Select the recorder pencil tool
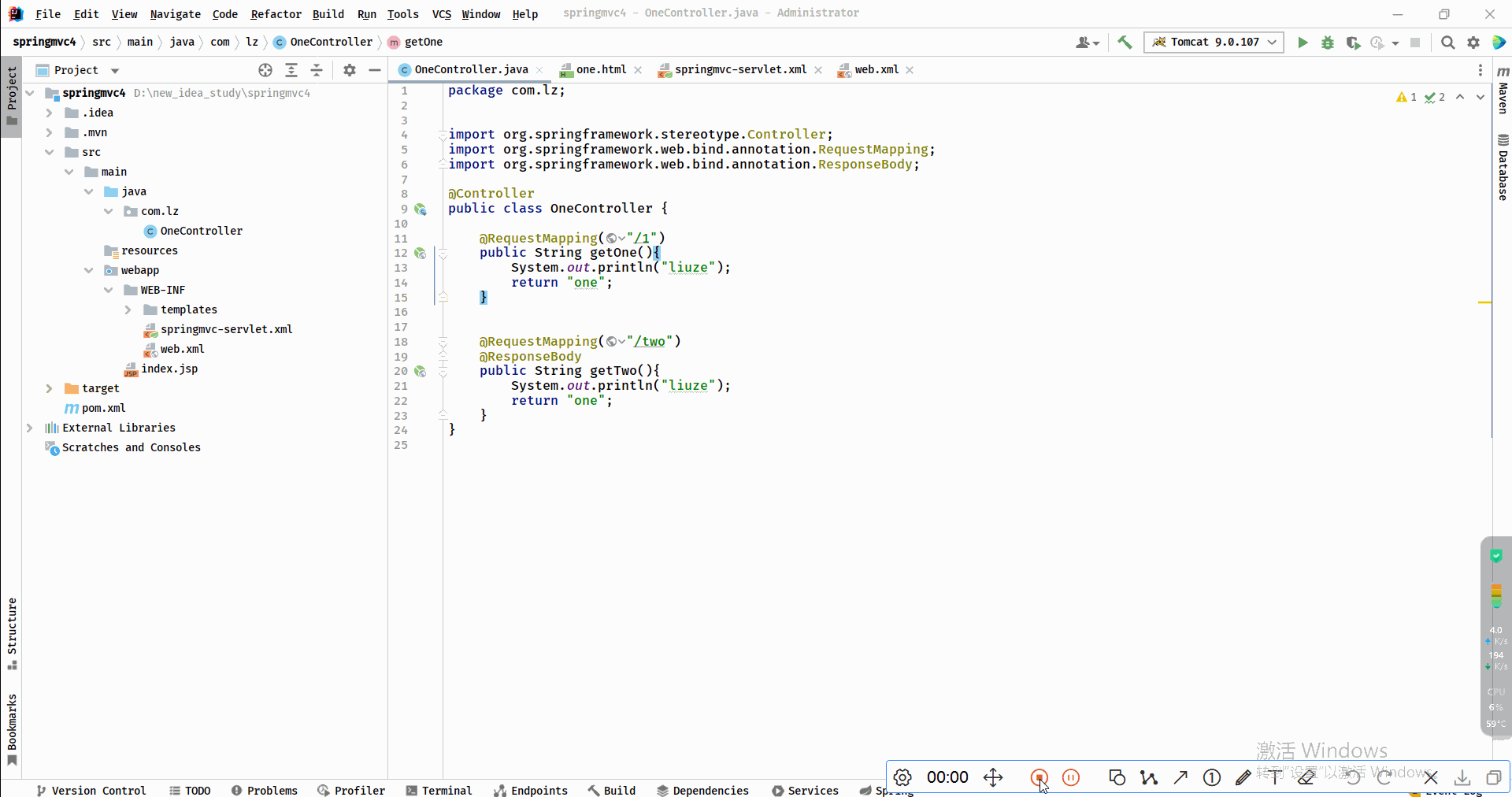Screen dimensions: 1512x797 1243,778
